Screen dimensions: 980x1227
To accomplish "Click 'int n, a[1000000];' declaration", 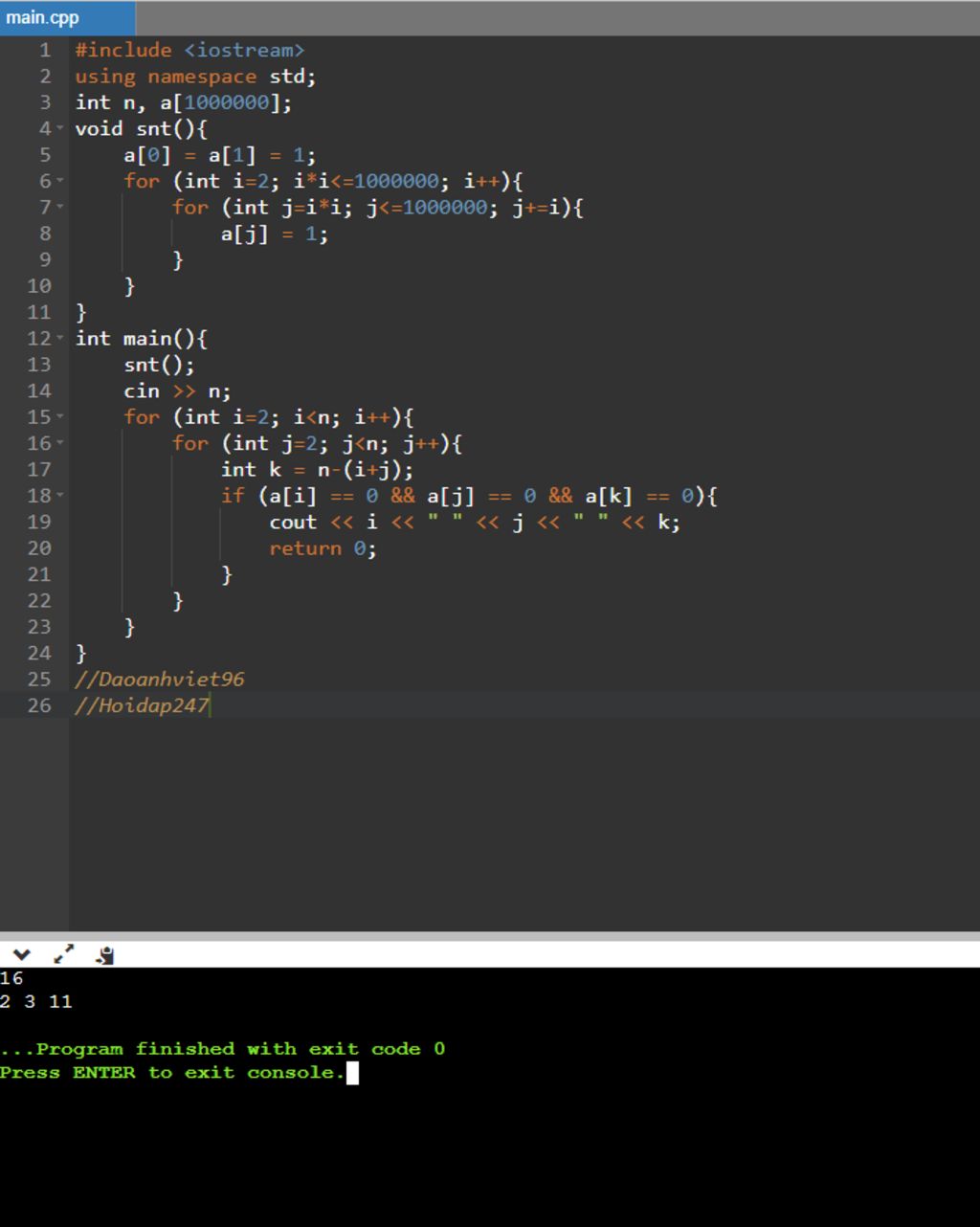I will pyautogui.click(x=184, y=102).
